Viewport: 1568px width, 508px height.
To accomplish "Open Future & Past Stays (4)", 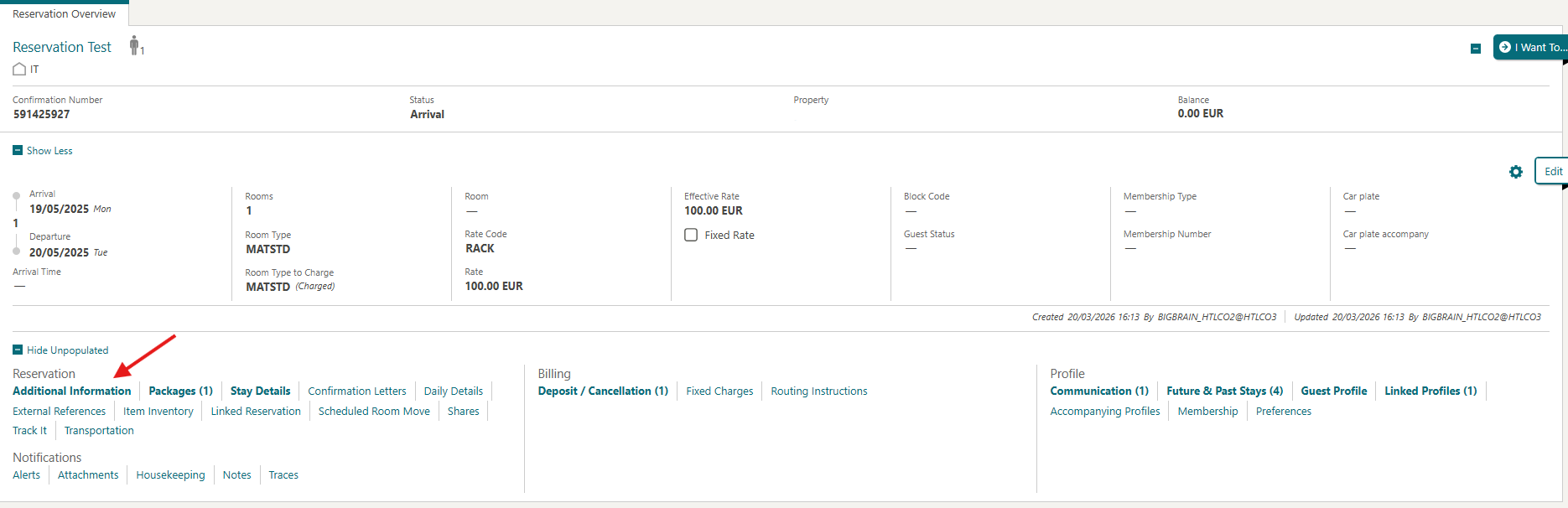I will point(1224,391).
